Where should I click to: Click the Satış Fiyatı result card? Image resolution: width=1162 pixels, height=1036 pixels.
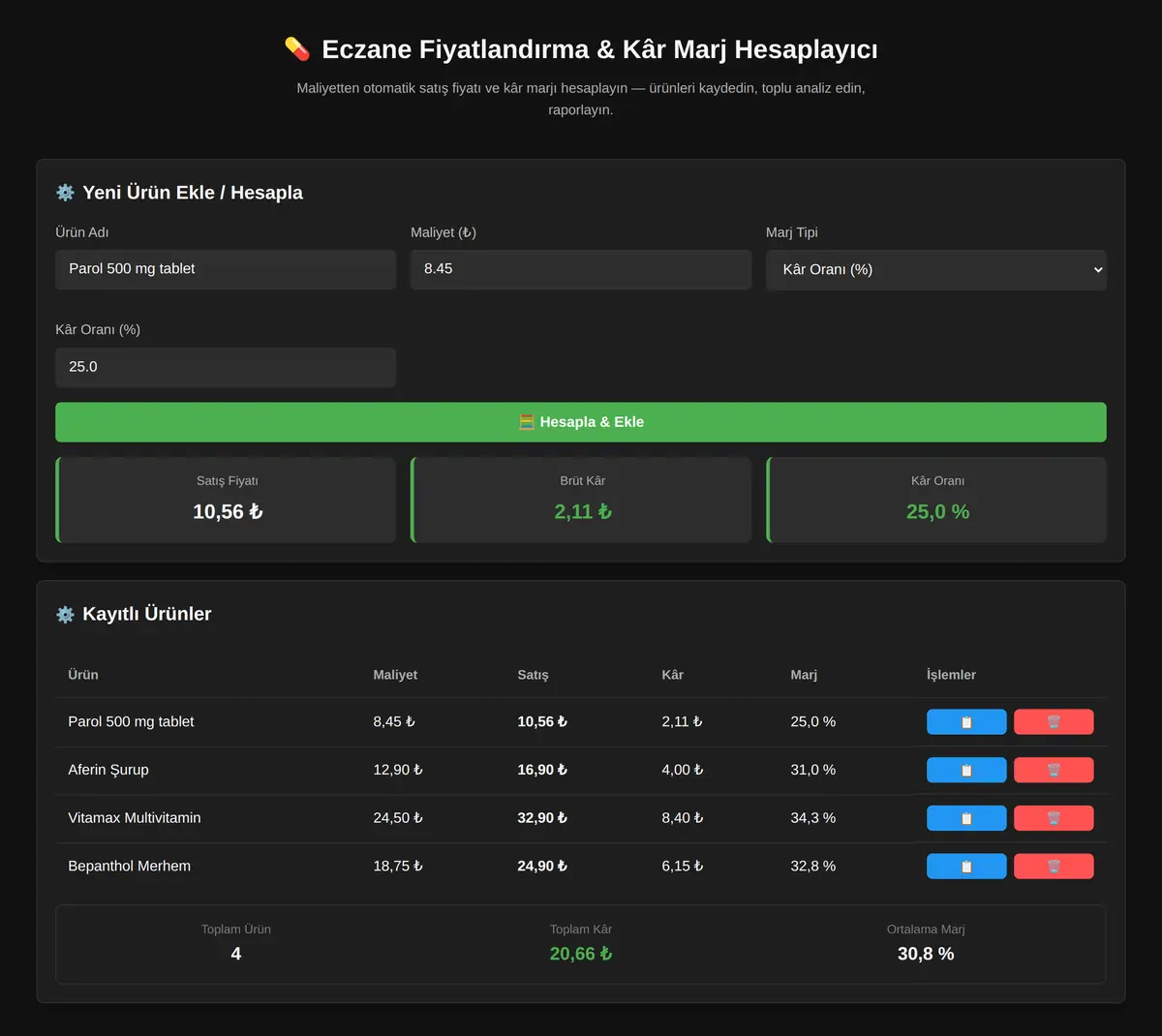pos(226,500)
